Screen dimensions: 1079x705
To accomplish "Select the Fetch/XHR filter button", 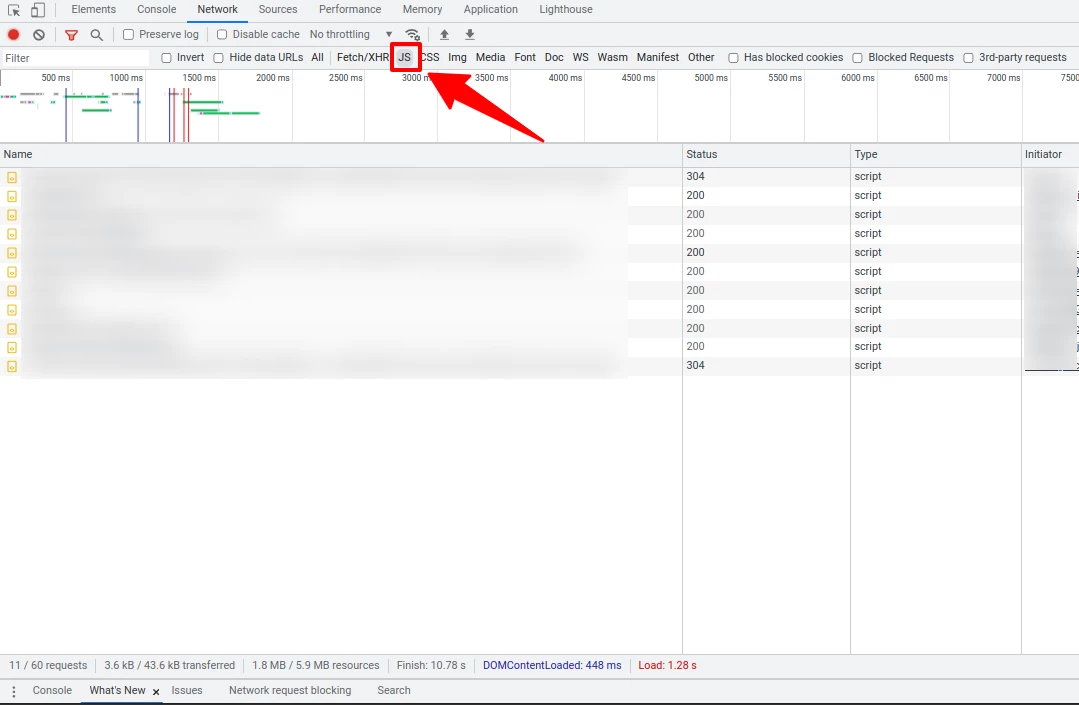I will point(362,58).
